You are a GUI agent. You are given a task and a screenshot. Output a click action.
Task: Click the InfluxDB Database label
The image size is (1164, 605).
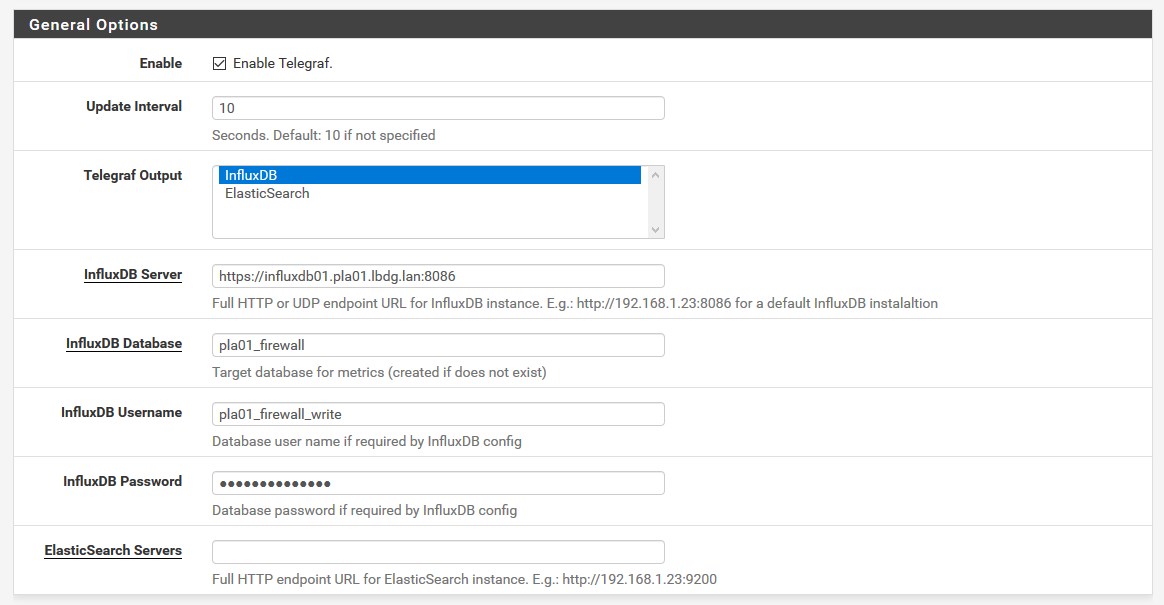tap(124, 344)
